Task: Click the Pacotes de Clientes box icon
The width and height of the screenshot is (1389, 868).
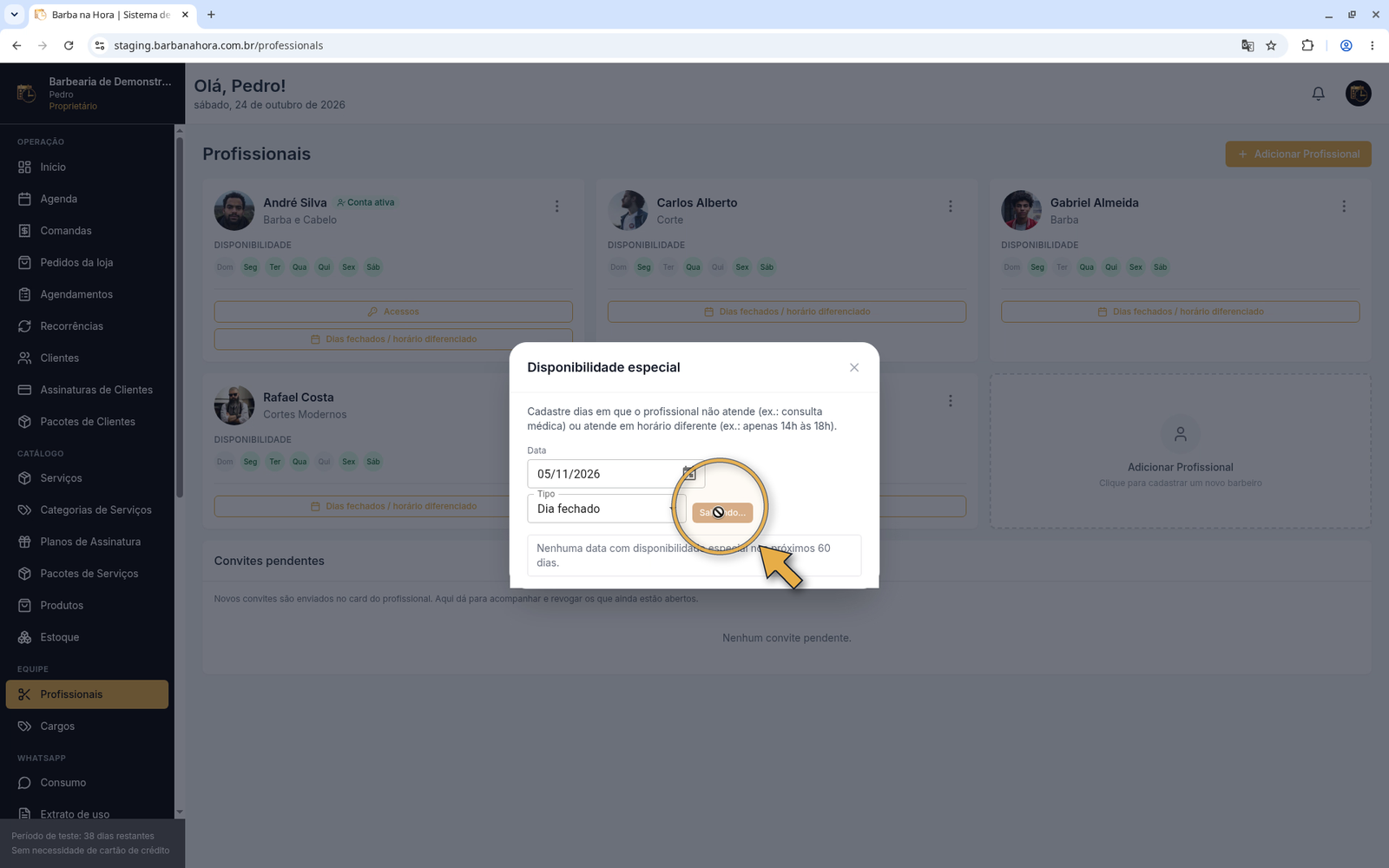Action: [x=24, y=422]
